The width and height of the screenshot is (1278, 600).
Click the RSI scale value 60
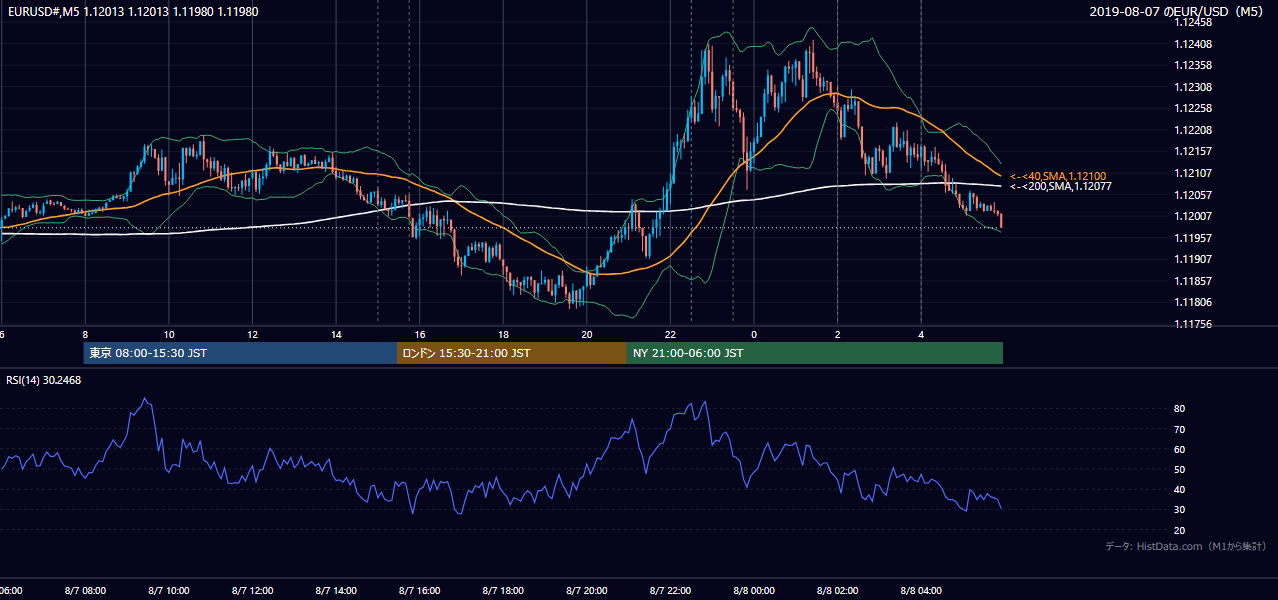pyautogui.click(x=1180, y=449)
